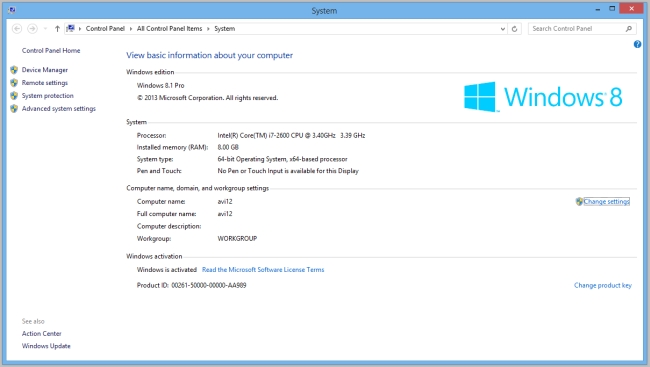
Task: Open Remote settings link
Action: click(45, 83)
